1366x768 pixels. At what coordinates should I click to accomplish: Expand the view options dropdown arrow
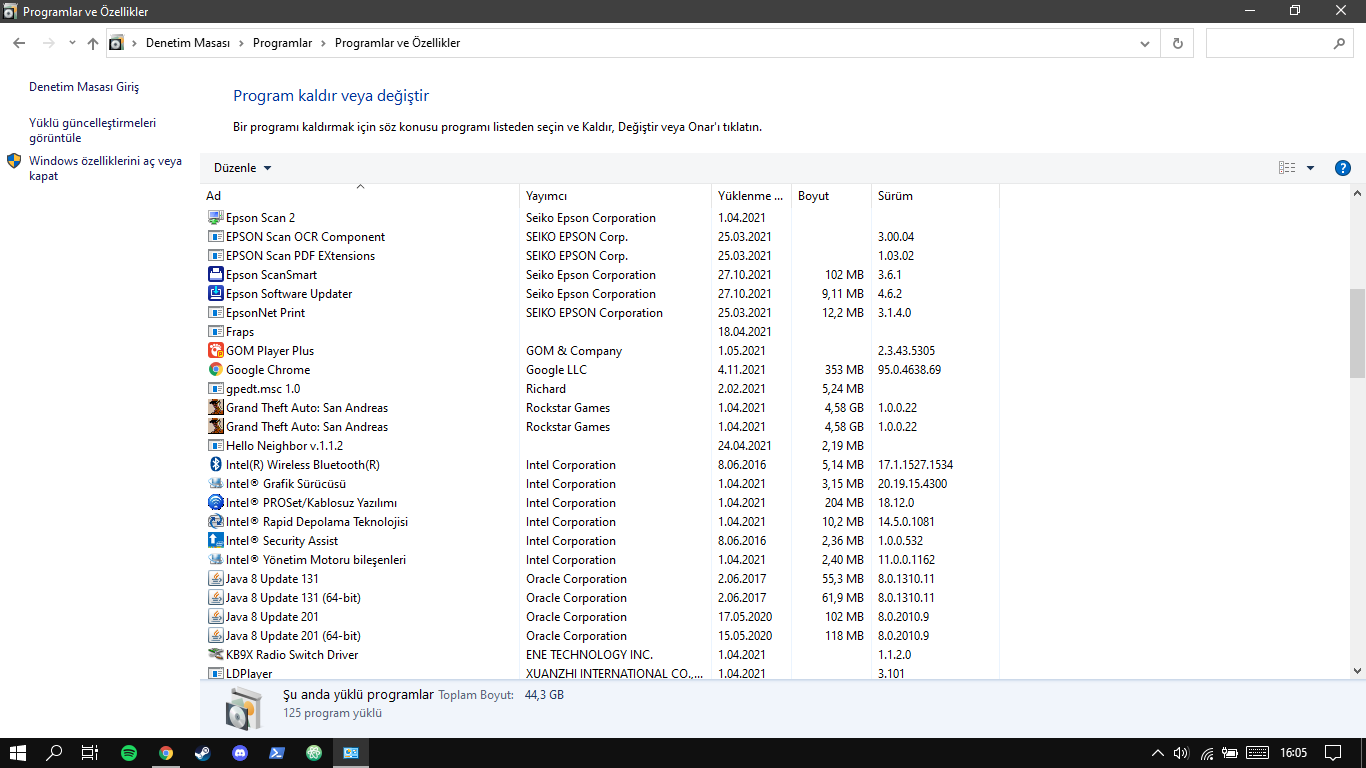pos(1311,168)
